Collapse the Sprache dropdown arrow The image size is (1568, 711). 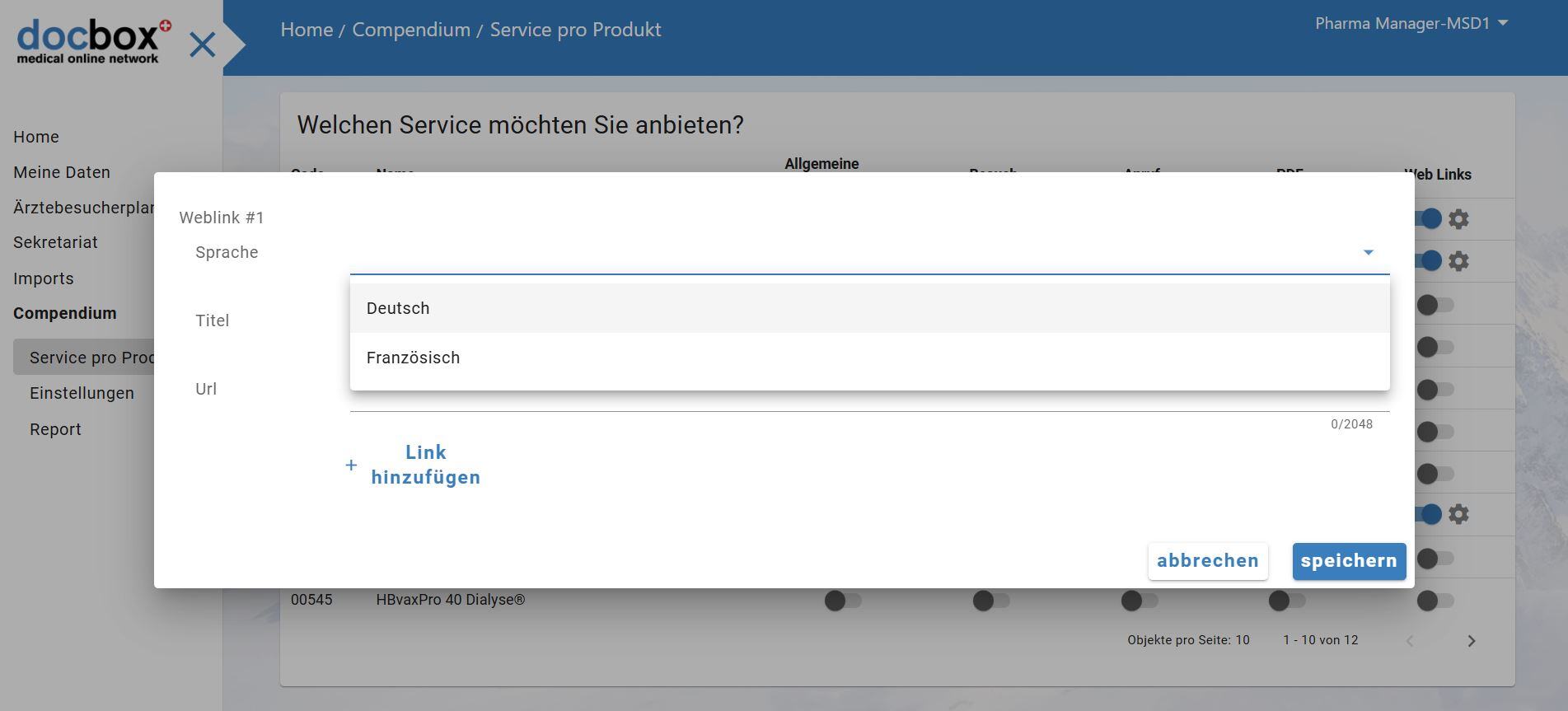click(1368, 252)
